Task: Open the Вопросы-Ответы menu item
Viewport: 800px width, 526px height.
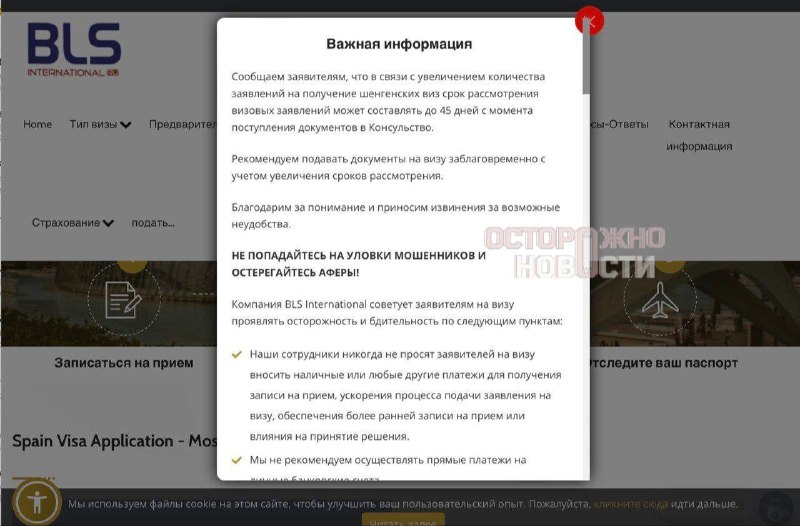Action: (619, 124)
